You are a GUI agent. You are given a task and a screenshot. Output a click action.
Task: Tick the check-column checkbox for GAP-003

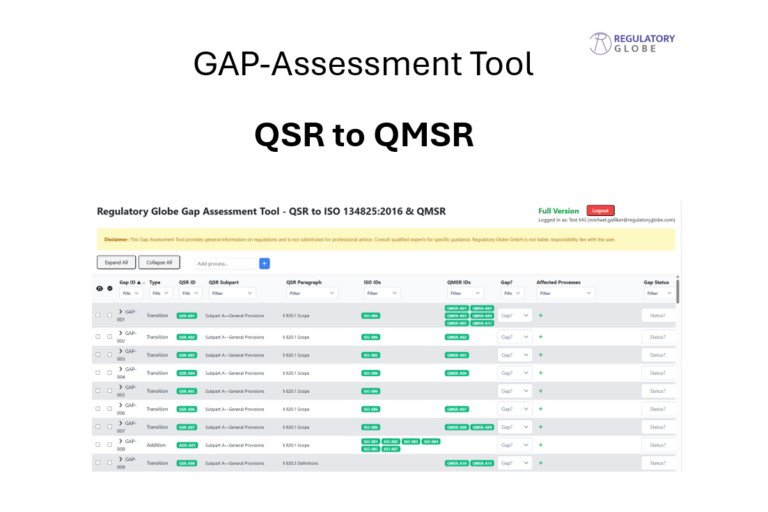pyautogui.click(x=109, y=355)
